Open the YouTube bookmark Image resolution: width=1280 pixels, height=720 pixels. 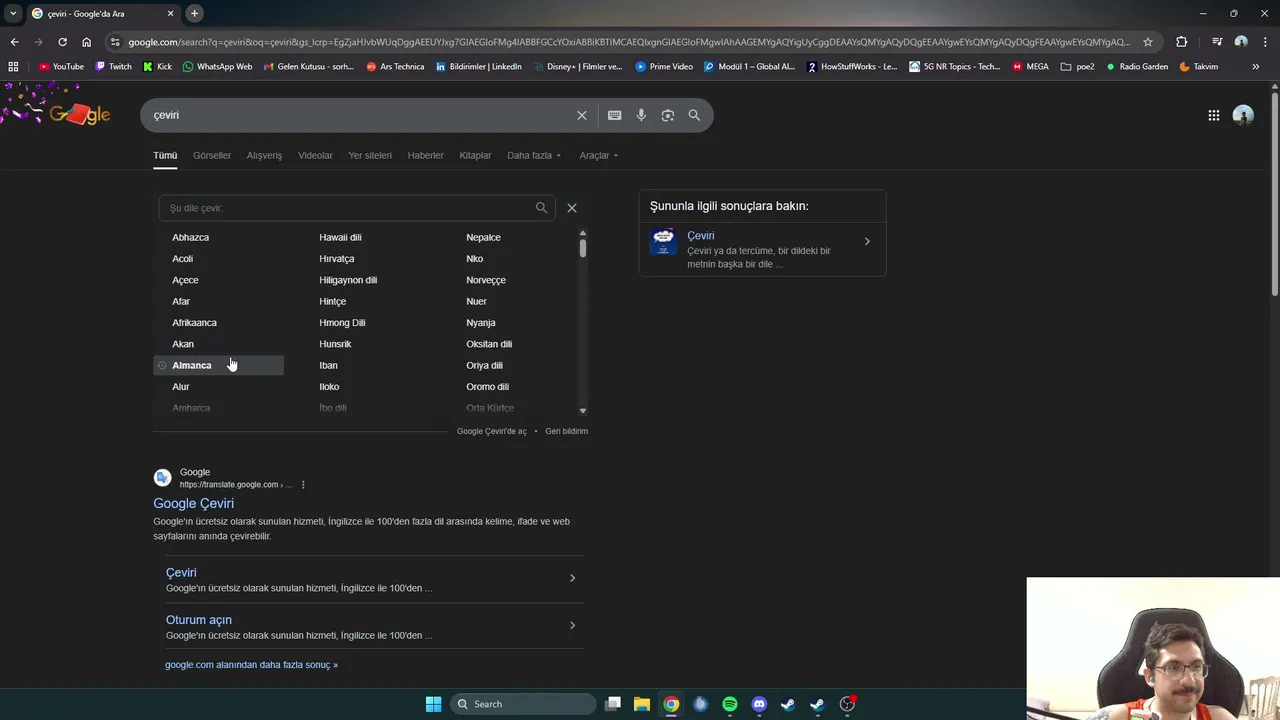pyautogui.click(x=61, y=67)
